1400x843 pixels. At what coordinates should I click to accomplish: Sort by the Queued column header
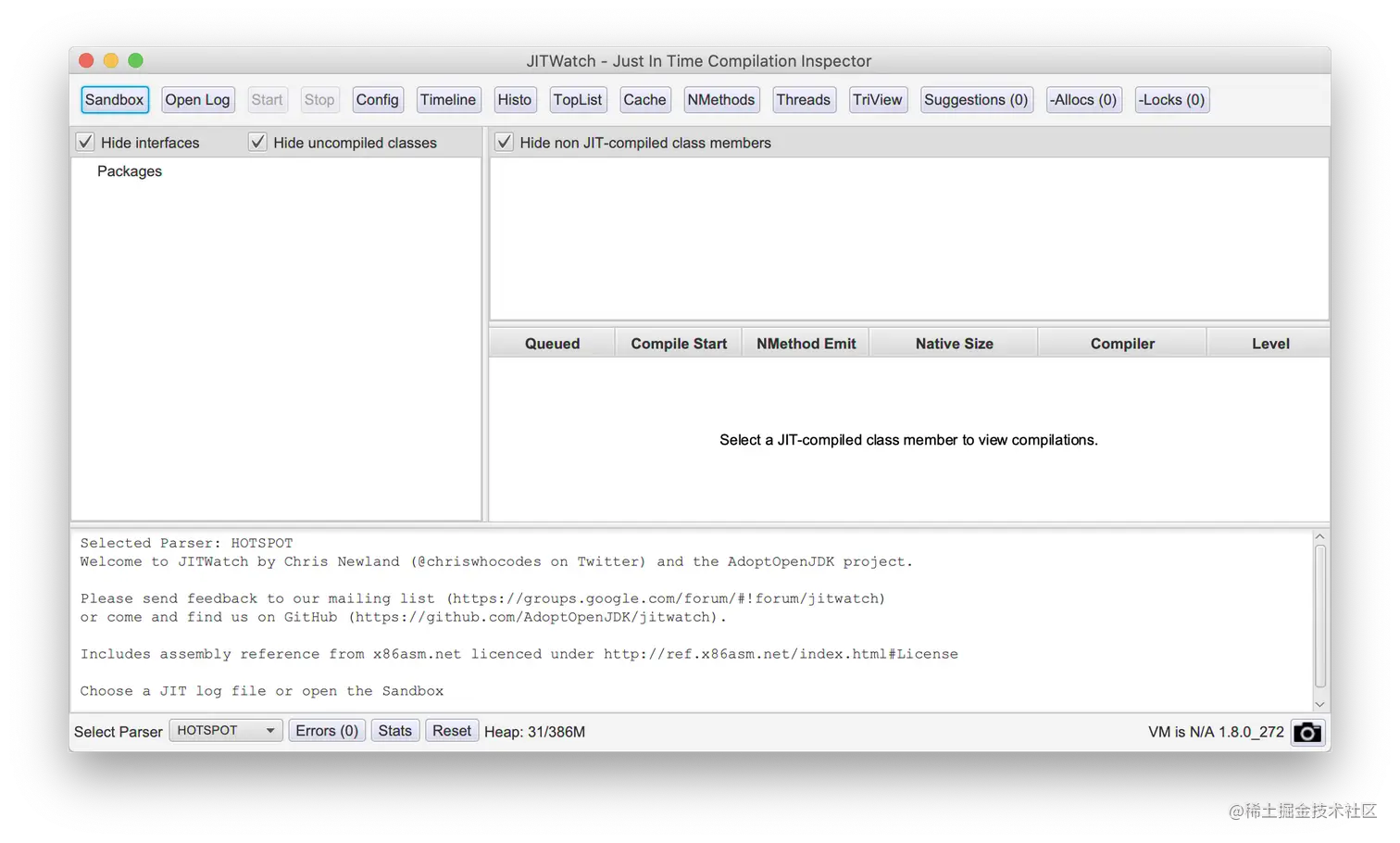(552, 344)
